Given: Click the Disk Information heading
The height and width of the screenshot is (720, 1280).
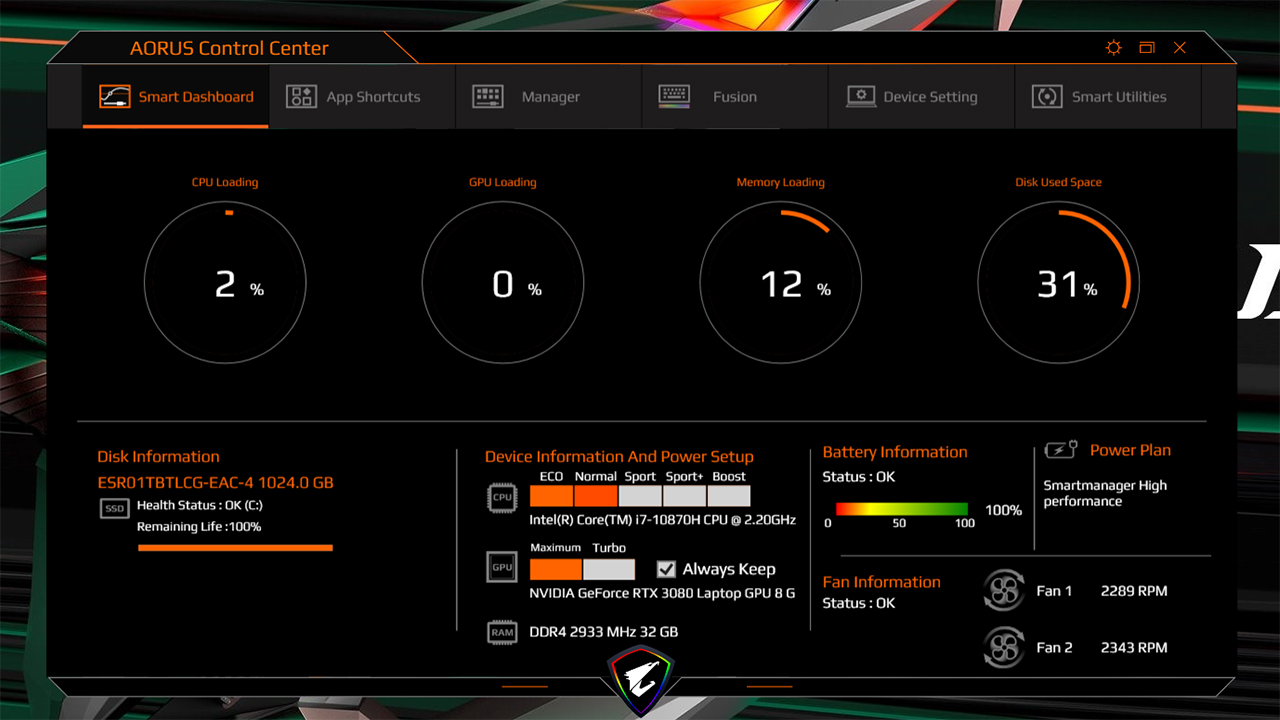Looking at the screenshot, I should click(x=158, y=456).
